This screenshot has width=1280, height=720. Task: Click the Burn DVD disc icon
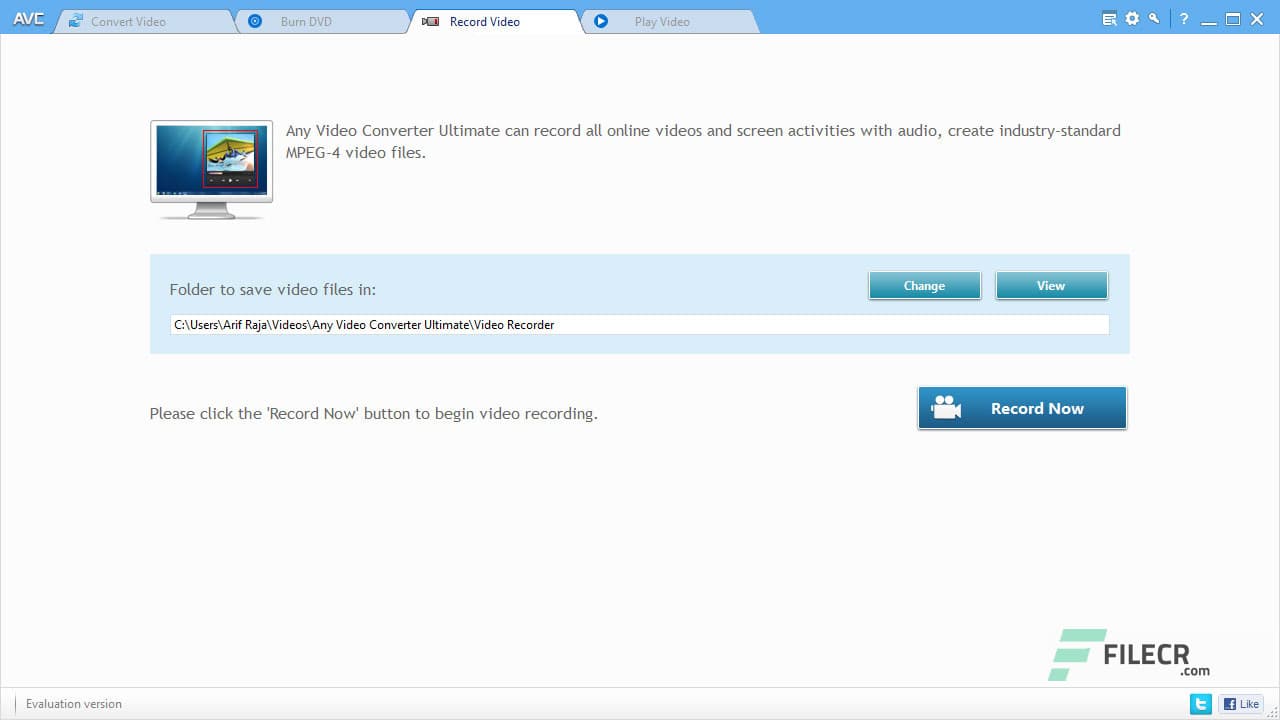pyautogui.click(x=254, y=21)
